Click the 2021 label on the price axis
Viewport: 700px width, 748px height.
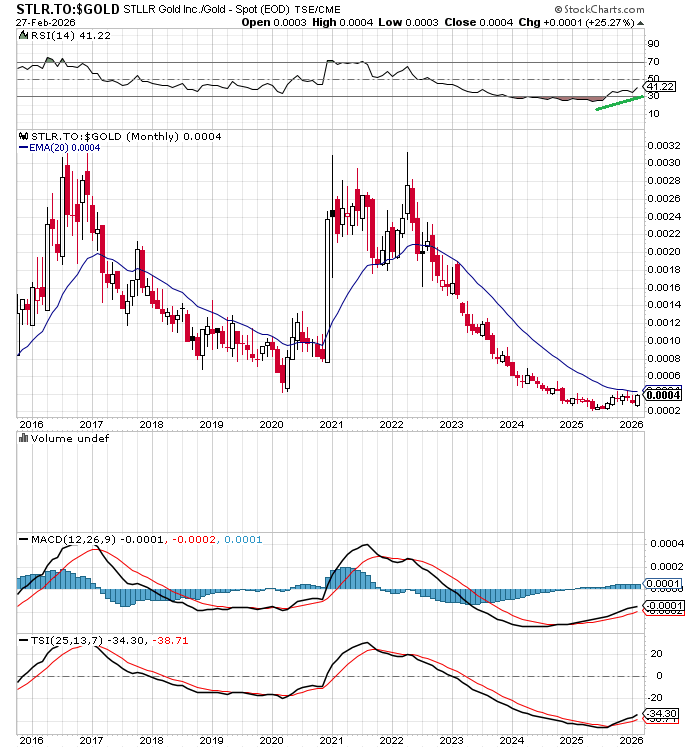(x=331, y=424)
